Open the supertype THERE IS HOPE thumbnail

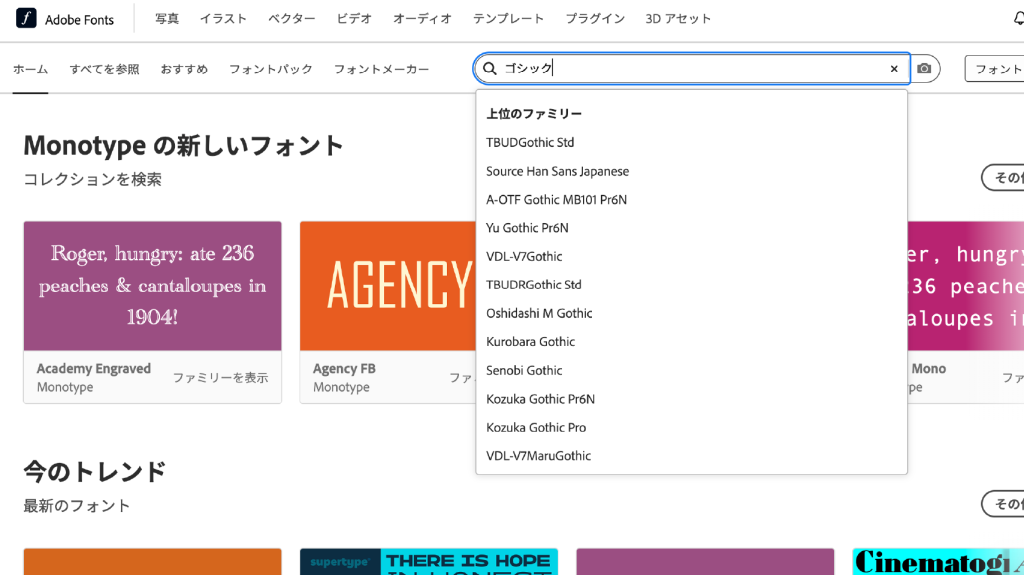(429, 562)
